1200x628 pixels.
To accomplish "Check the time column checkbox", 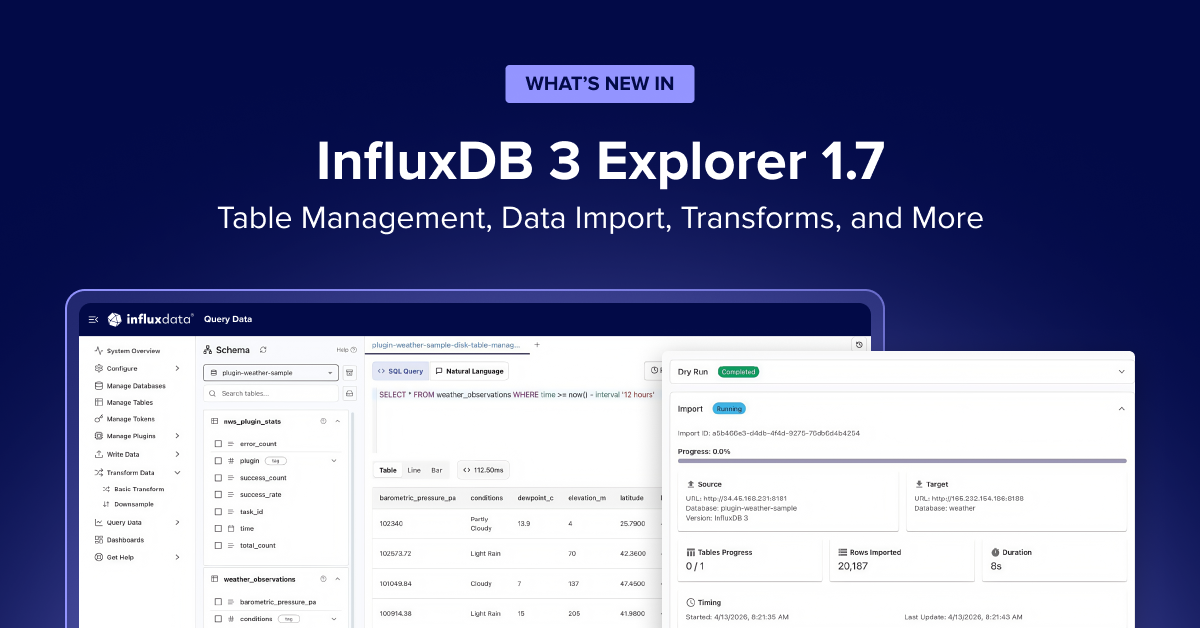I will click(218, 528).
